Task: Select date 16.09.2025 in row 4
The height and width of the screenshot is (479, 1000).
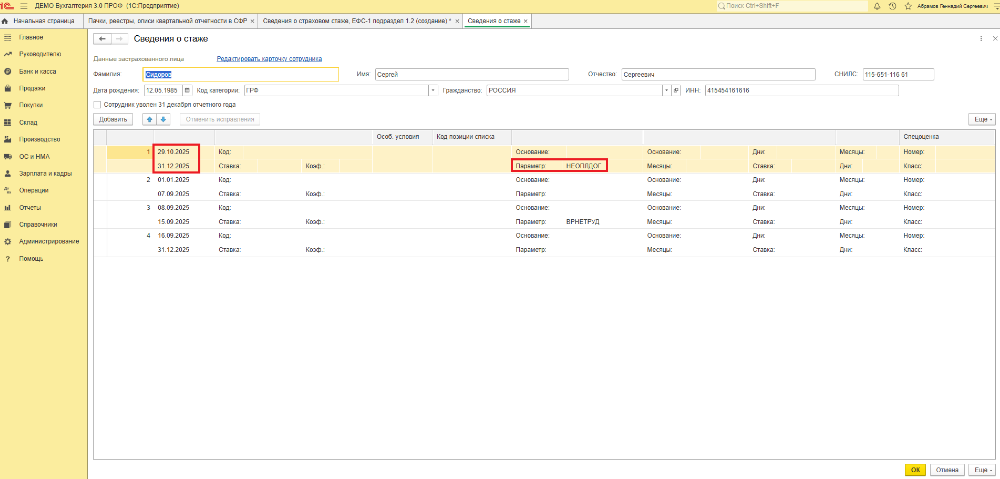Action: 173,235
